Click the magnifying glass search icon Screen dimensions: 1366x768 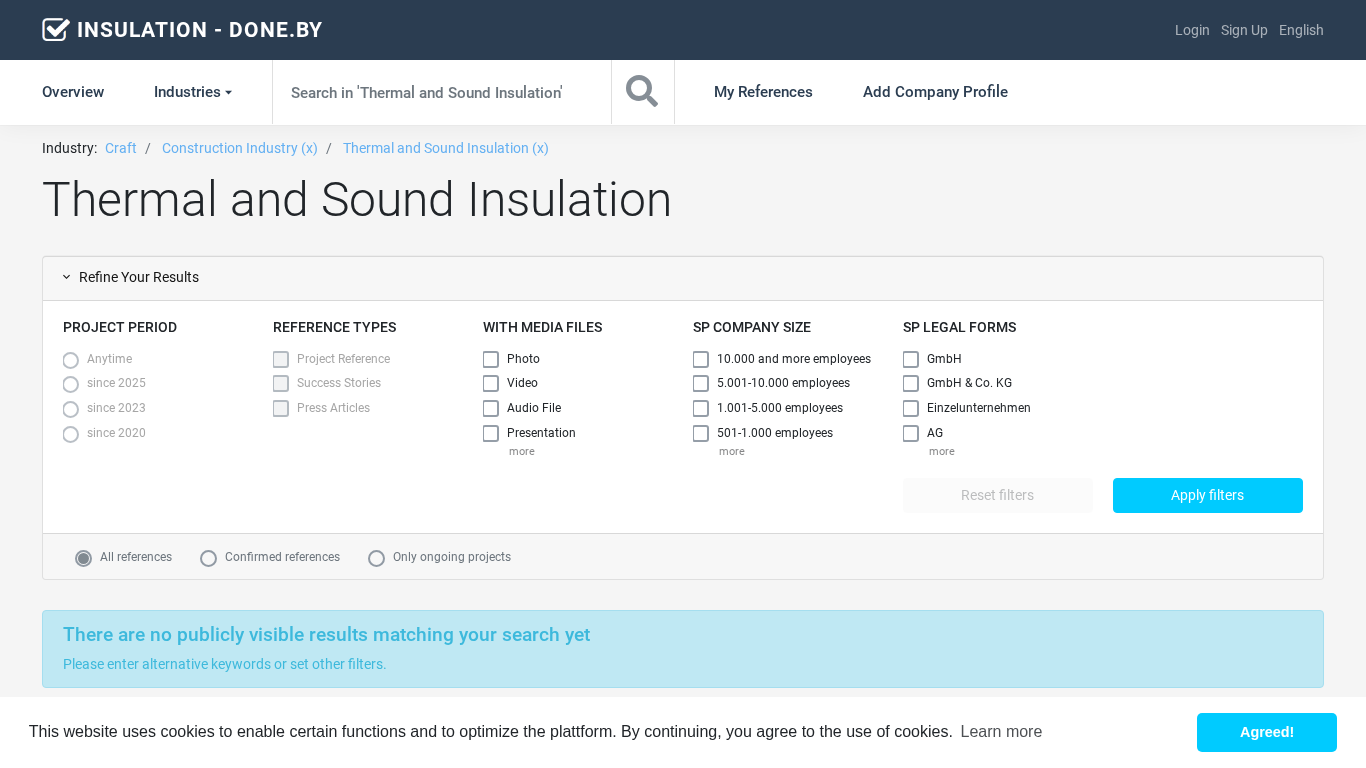[x=642, y=91]
